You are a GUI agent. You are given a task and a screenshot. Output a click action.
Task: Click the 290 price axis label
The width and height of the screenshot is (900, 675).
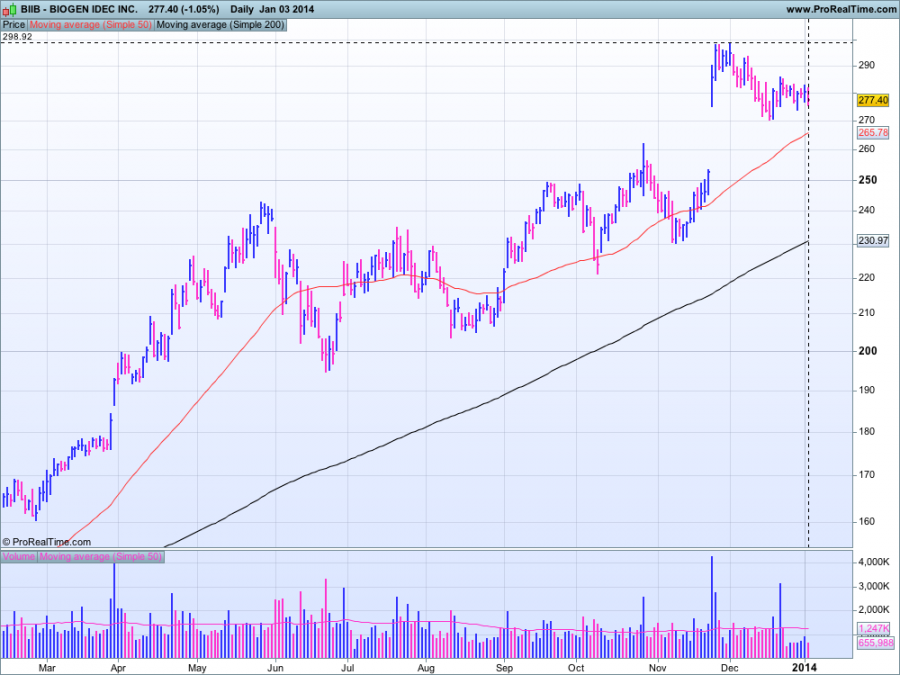pos(867,65)
